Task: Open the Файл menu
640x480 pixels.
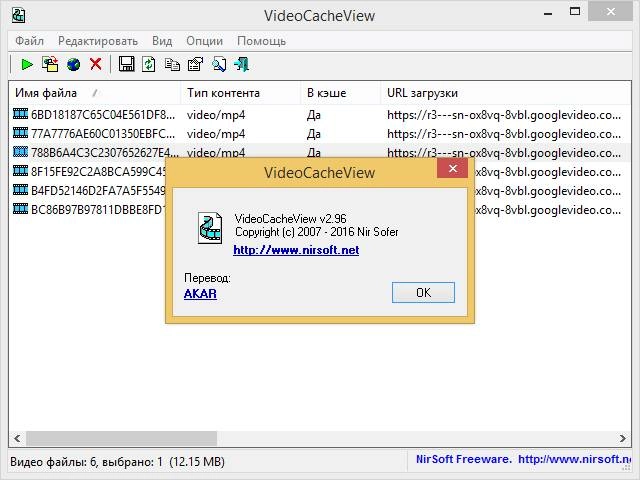Action: point(29,41)
